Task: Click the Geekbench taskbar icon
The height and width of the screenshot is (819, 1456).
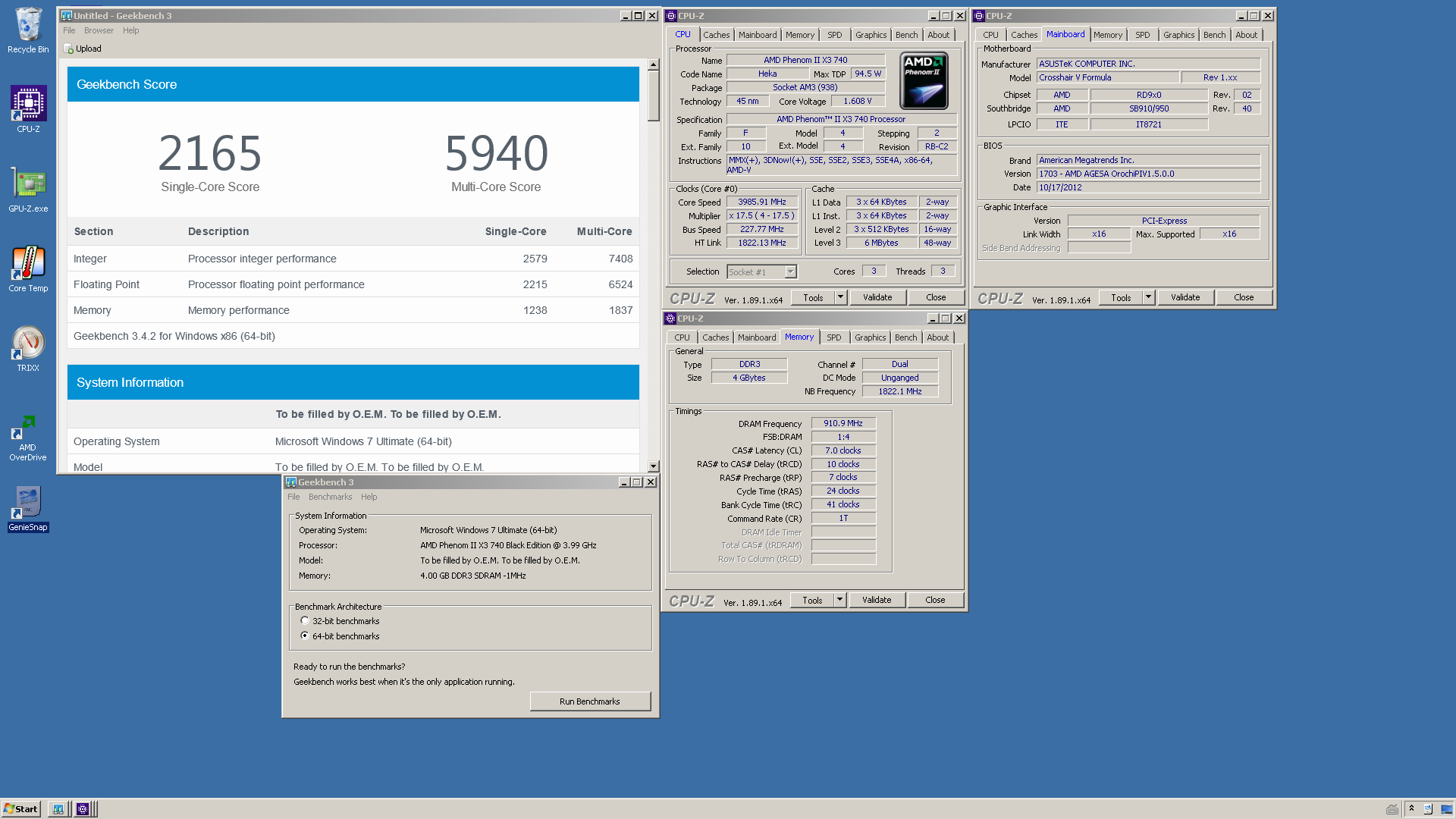Action: click(58, 809)
